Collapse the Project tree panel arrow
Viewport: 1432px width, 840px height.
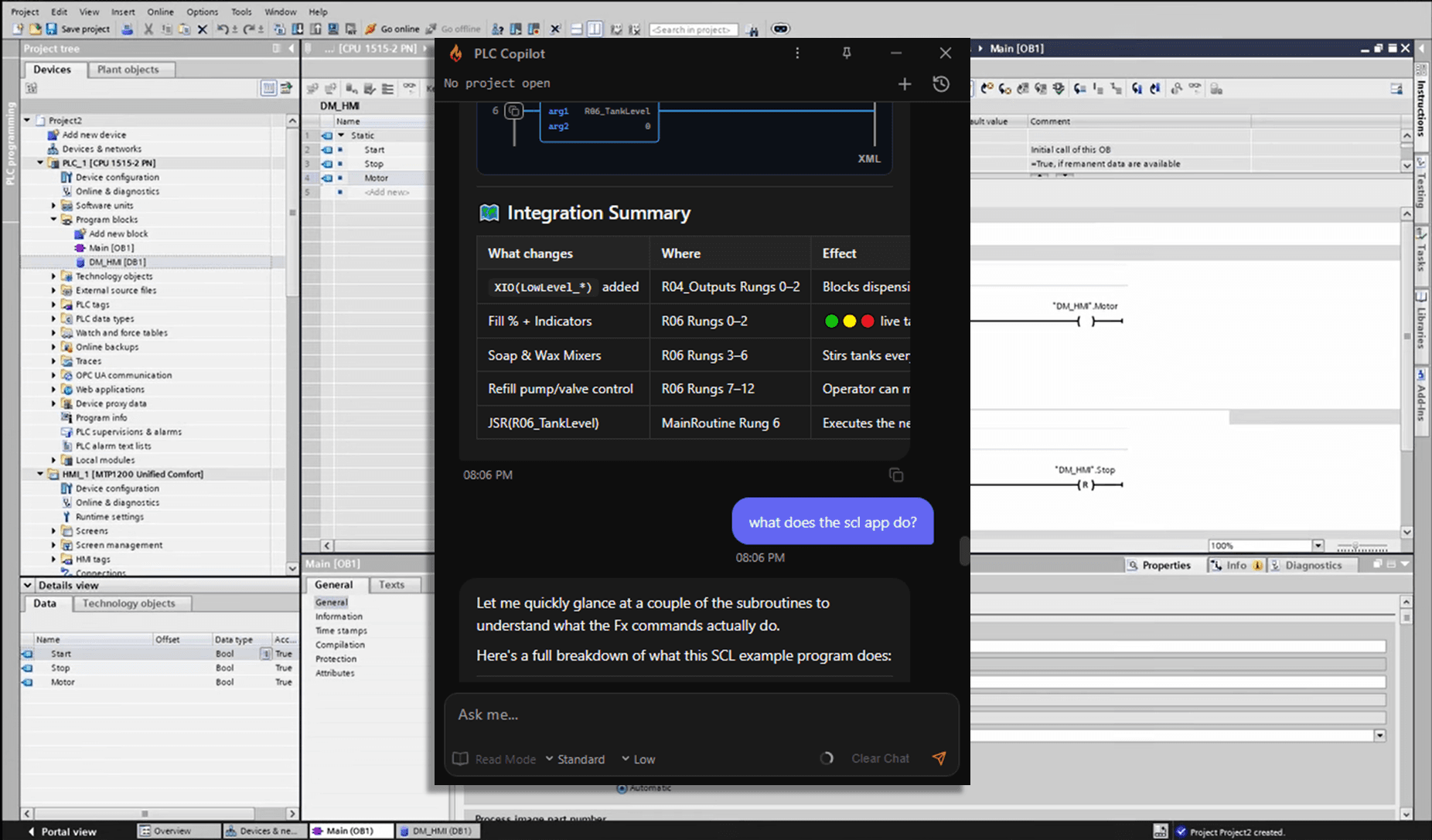[292, 49]
